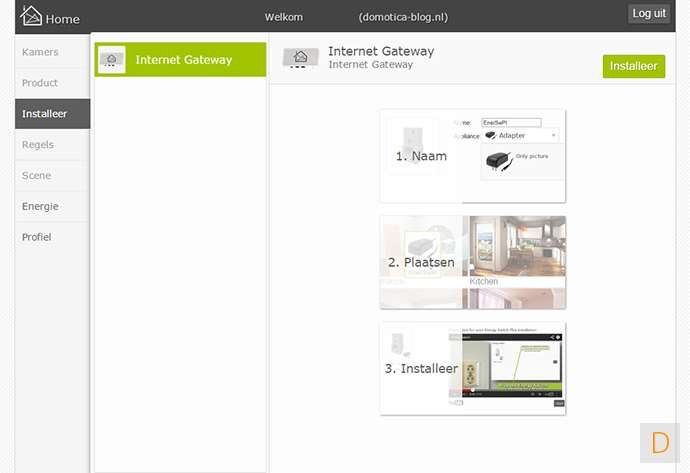Open the Energie sidebar menu
The image size is (690, 473).
coord(52,206)
